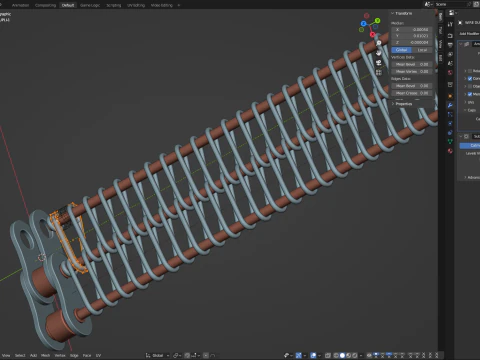Uncheck Merge checkbox in Array modifier
480x360 pixels.
[x=470, y=94]
